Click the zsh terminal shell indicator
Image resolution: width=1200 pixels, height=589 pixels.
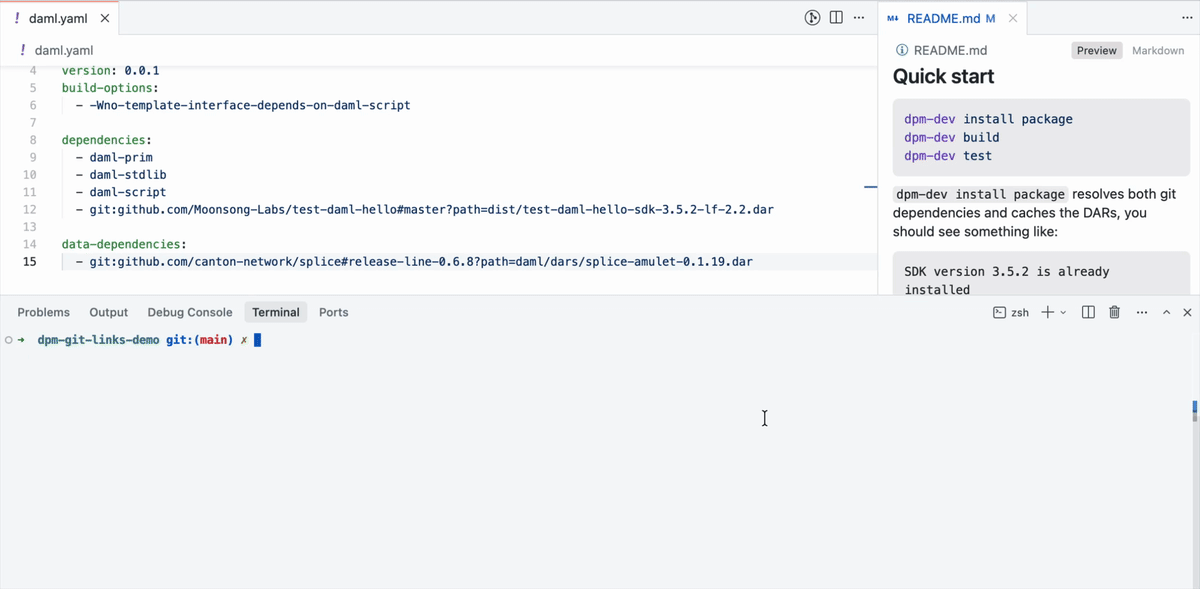point(1011,312)
